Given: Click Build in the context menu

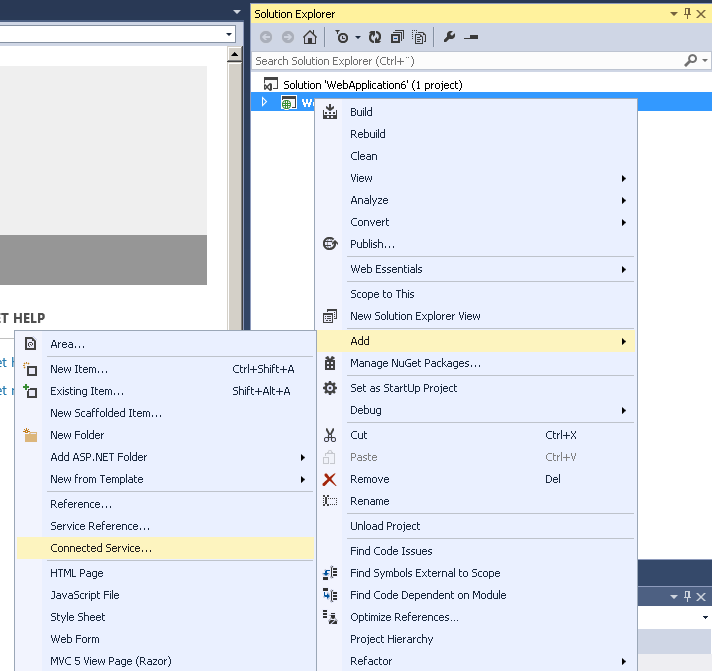Looking at the screenshot, I should pos(361,112).
